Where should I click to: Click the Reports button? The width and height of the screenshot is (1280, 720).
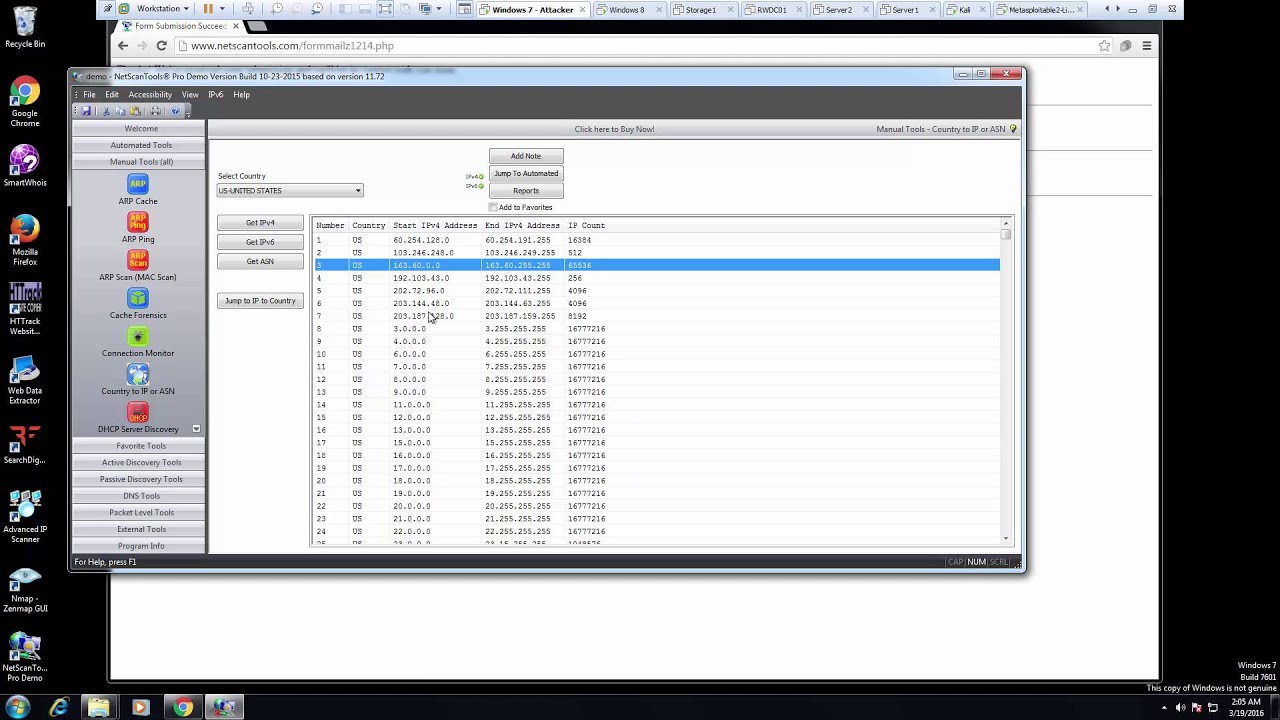526,190
